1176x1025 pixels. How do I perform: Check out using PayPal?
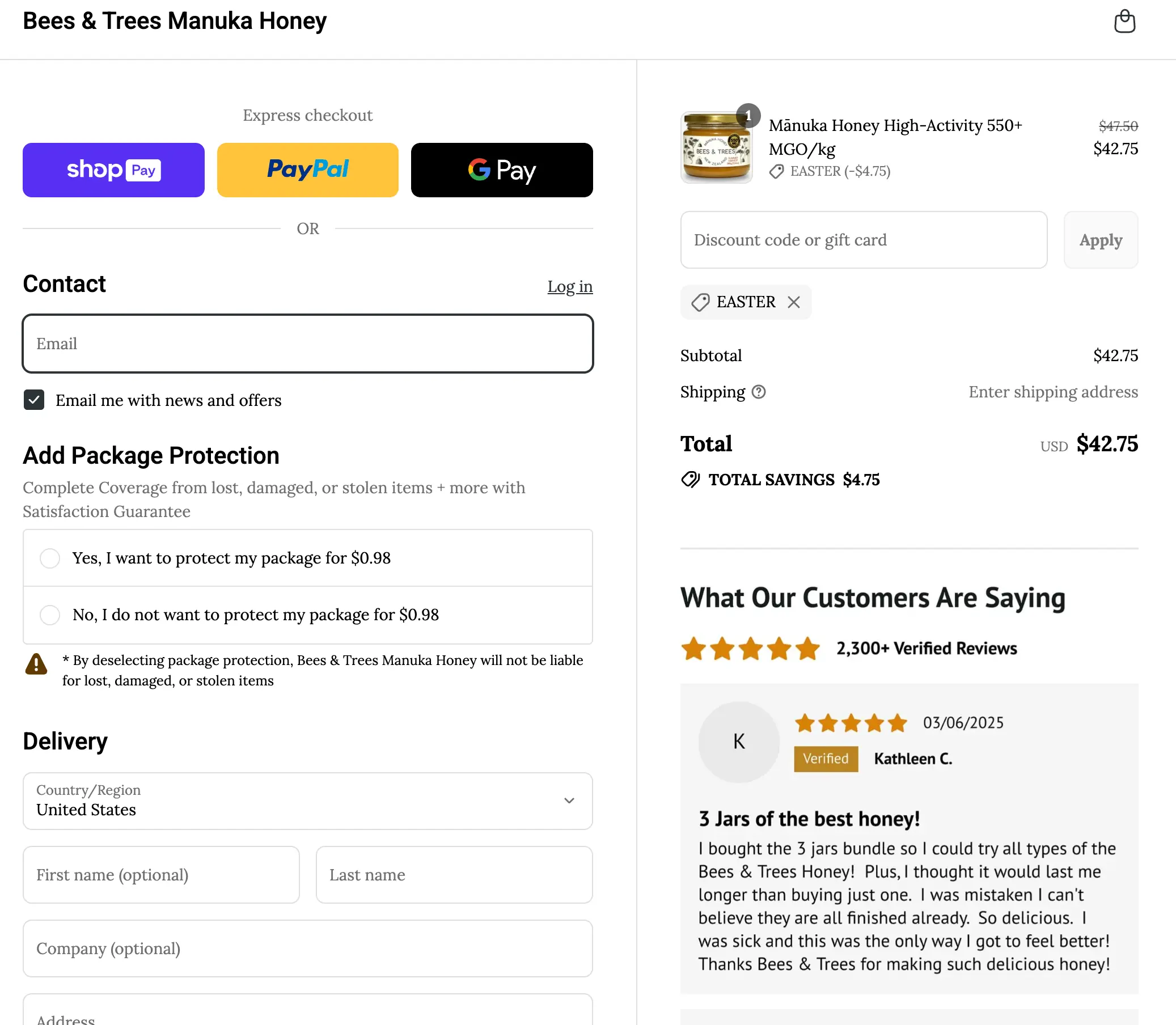pyautogui.click(x=308, y=170)
